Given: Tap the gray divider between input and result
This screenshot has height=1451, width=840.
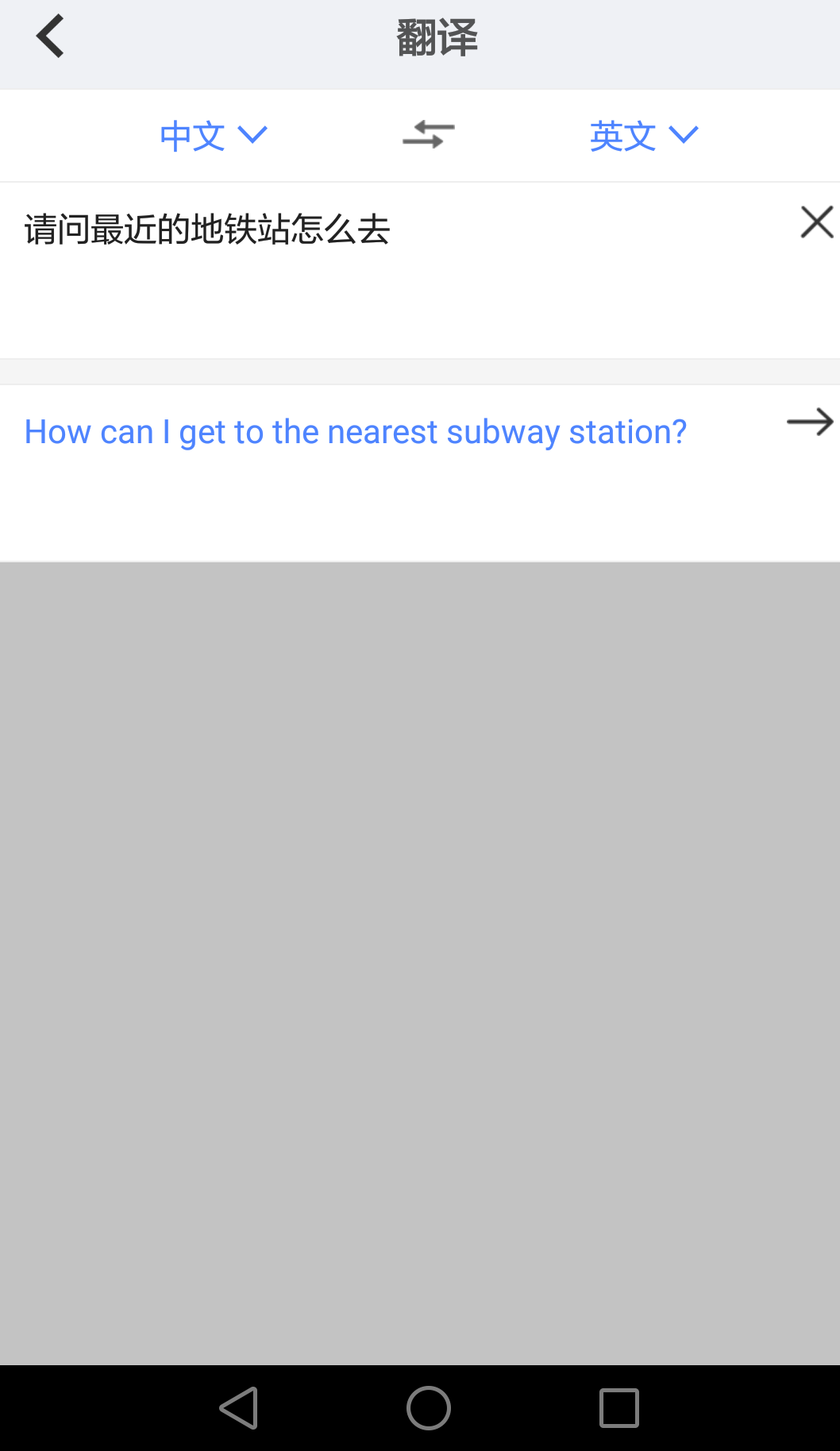Looking at the screenshot, I should pos(420,372).
